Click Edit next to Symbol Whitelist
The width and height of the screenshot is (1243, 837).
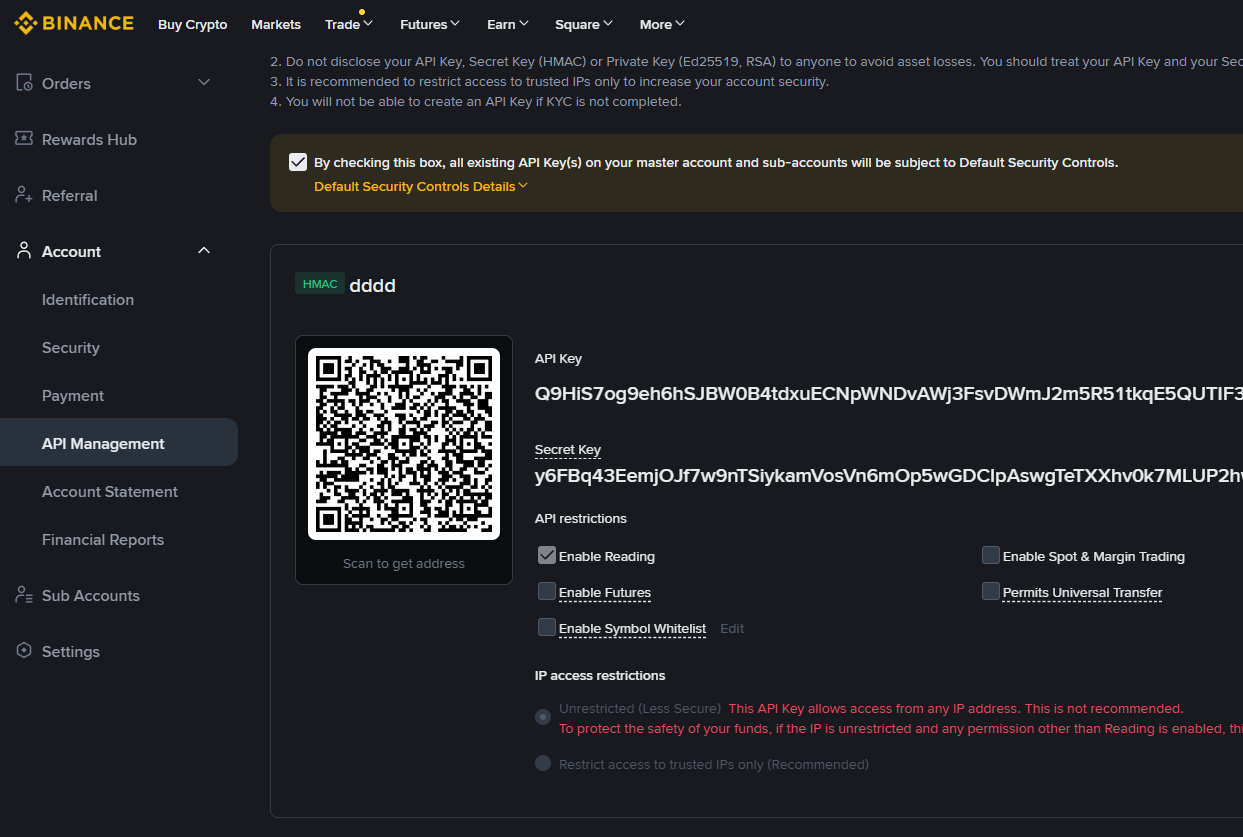pyautogui.click(x=732, y=629)
